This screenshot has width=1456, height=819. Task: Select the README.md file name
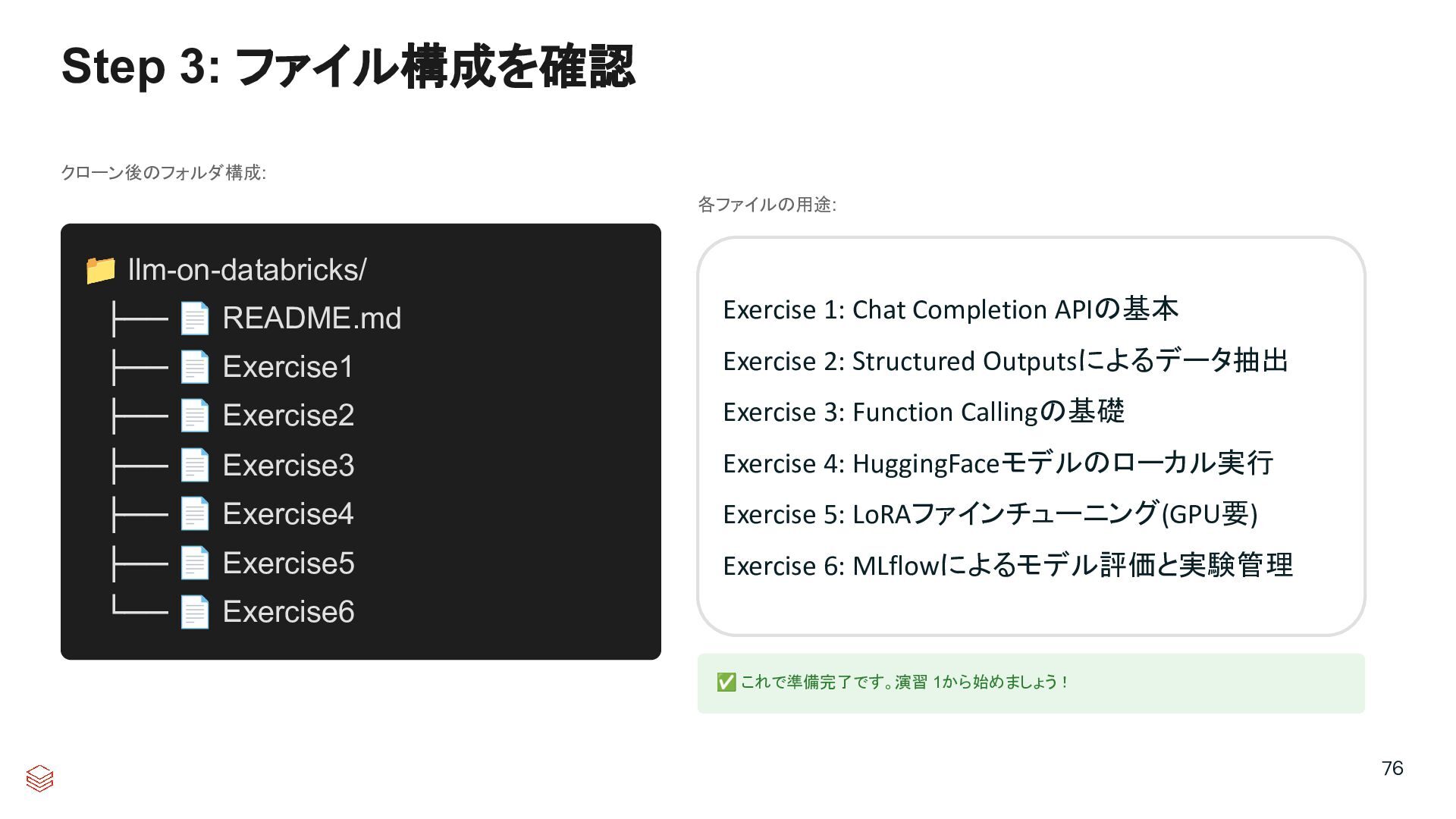coord(312,318)
